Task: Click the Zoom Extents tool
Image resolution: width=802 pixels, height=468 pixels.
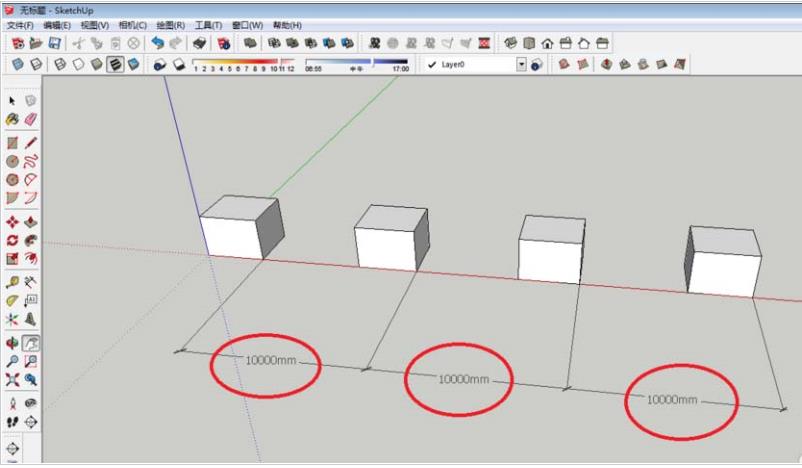Action: [x=12, y=380]
